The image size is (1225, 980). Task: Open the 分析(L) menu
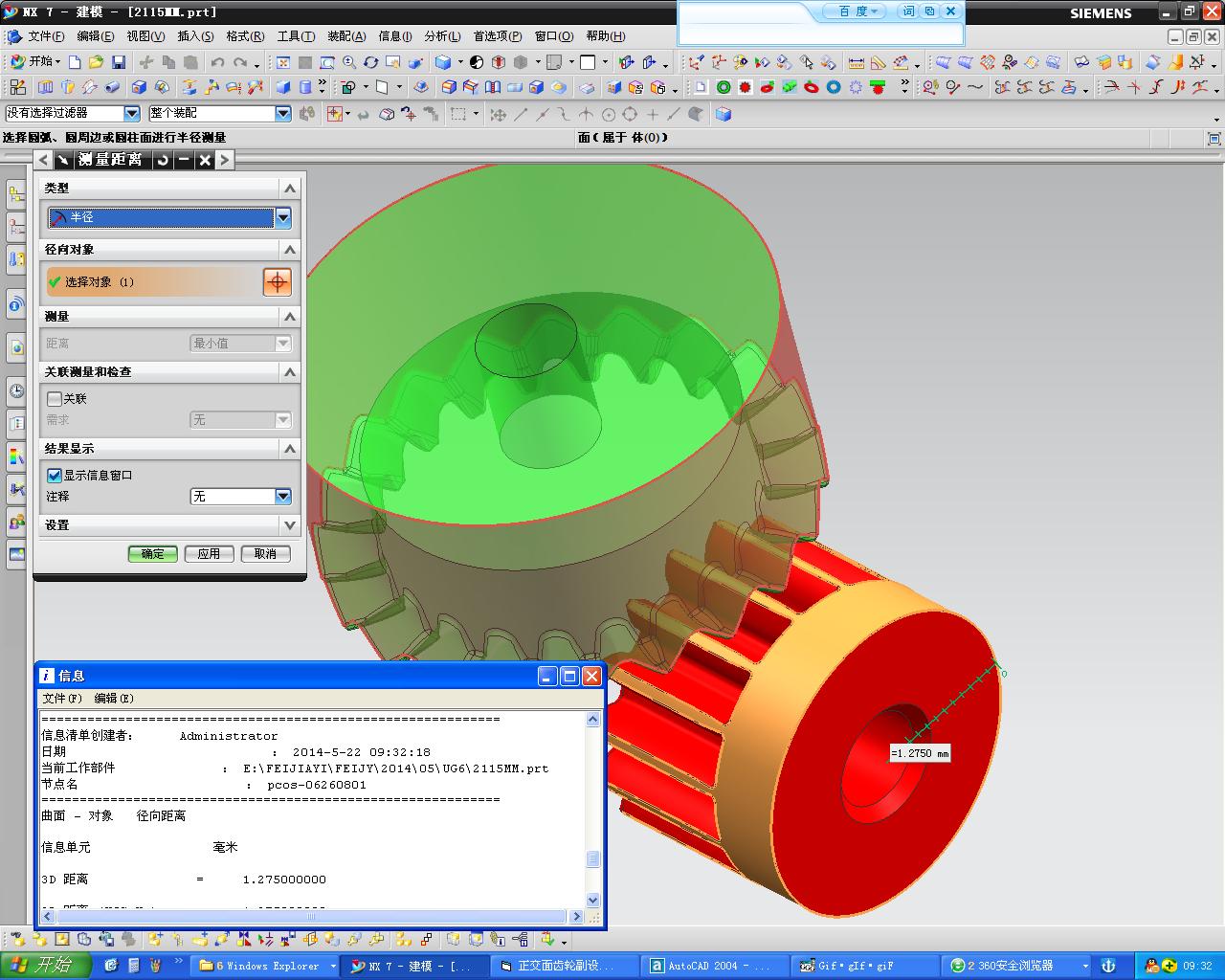441,36
